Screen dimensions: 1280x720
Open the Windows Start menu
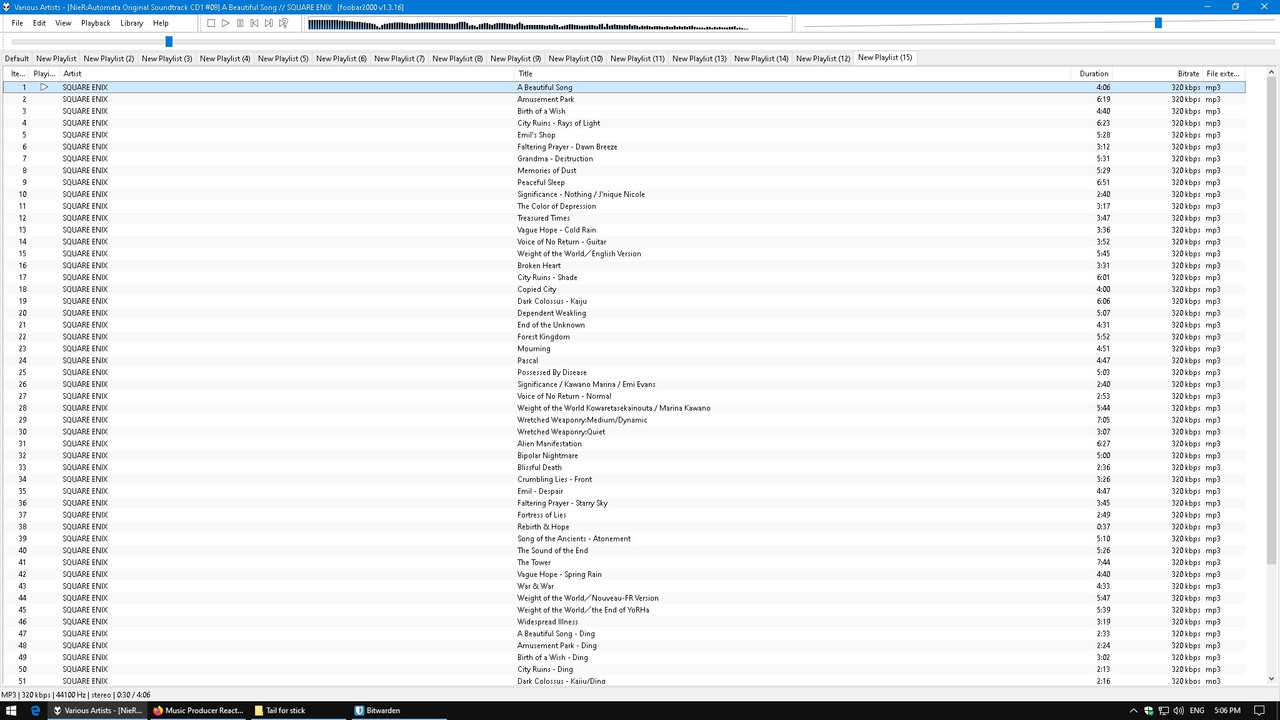12,710
